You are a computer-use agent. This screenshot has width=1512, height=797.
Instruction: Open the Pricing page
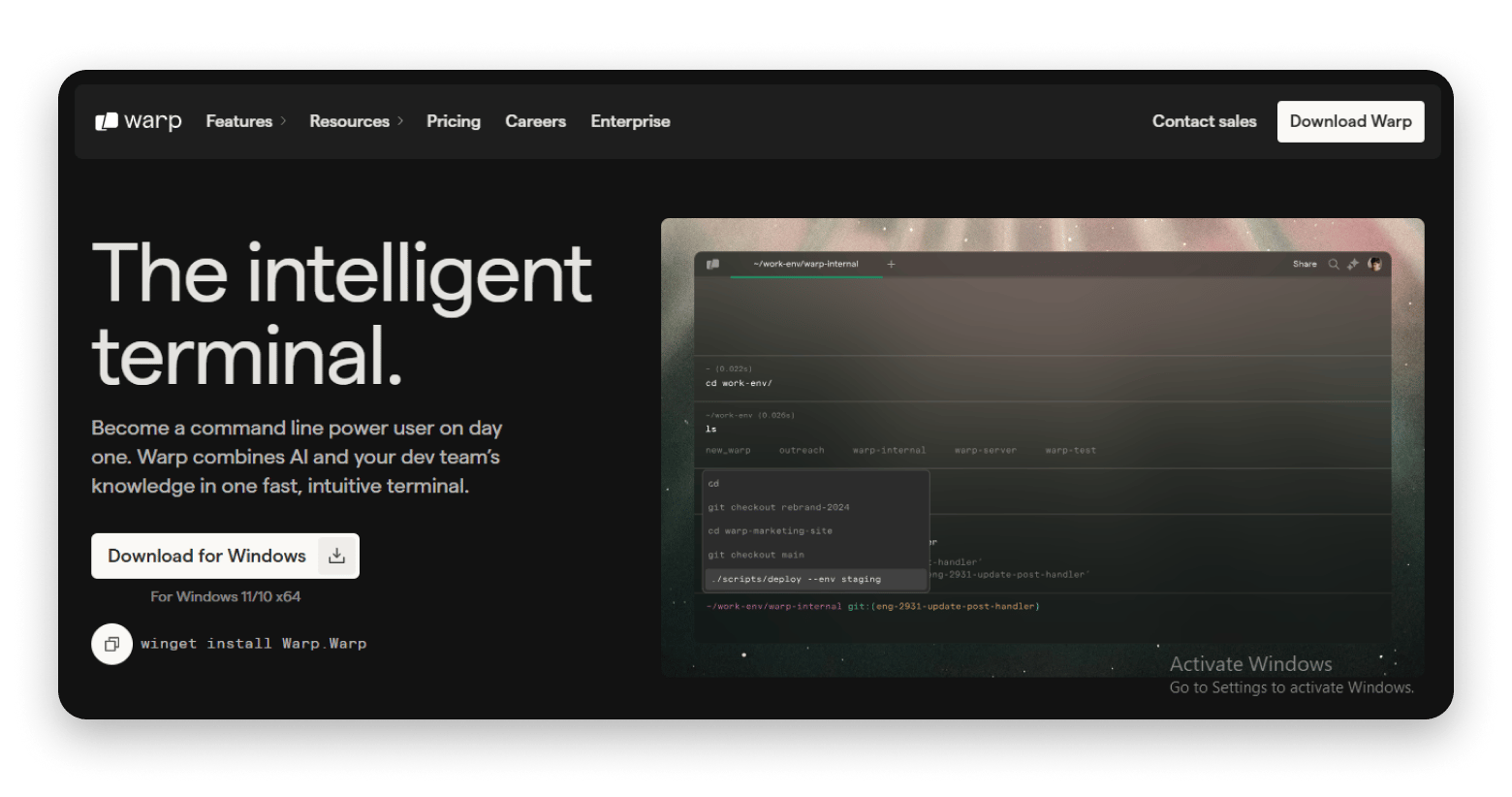pyautogui.click(x=453, y=121)
